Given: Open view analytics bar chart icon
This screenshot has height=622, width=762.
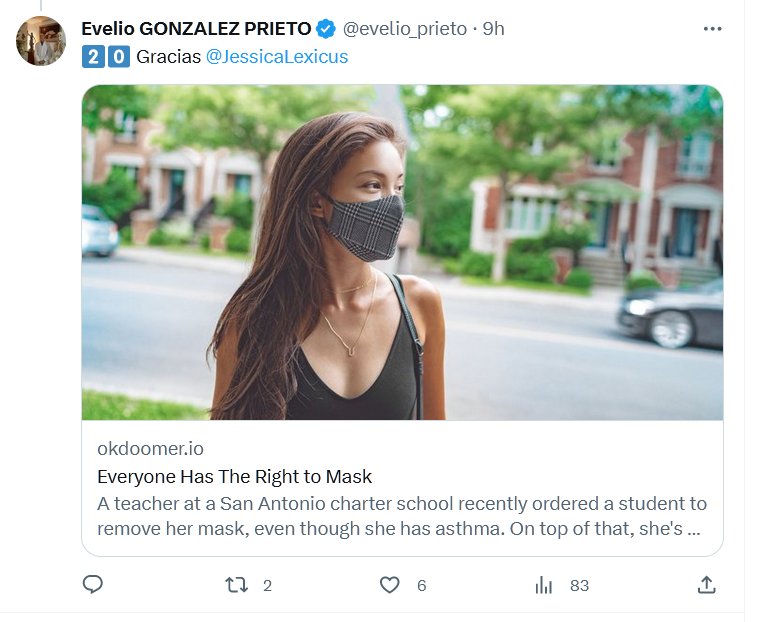Looking at the screenshot, I should coord(544,585).
